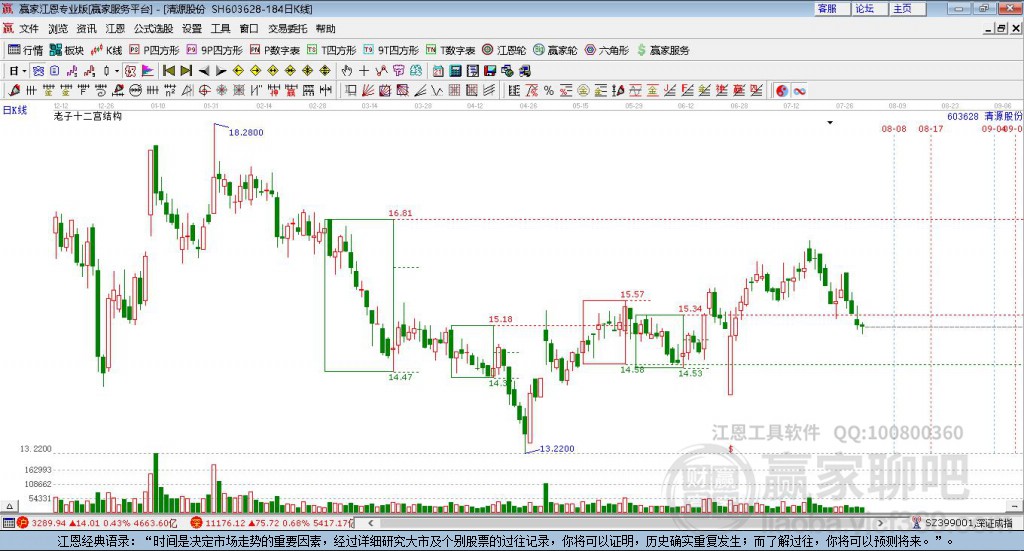Jump to first bar with green skip-back icon
This screenshot has width=1024, height=551.
[x=168, y=71]
